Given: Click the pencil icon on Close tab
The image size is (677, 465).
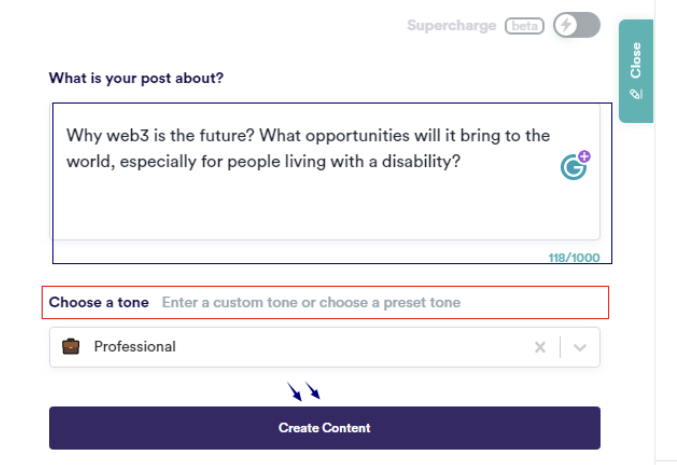Looking at the screenshot, I should coord(636,94).
